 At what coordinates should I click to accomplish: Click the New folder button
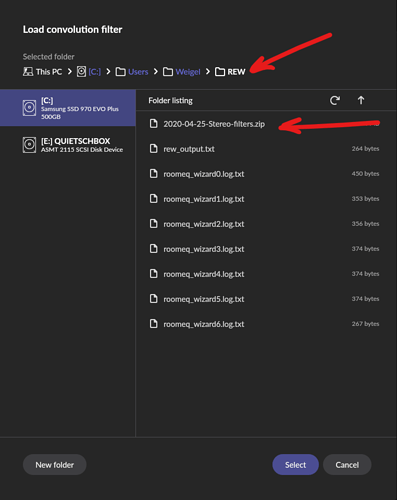[x=55, y=465]
